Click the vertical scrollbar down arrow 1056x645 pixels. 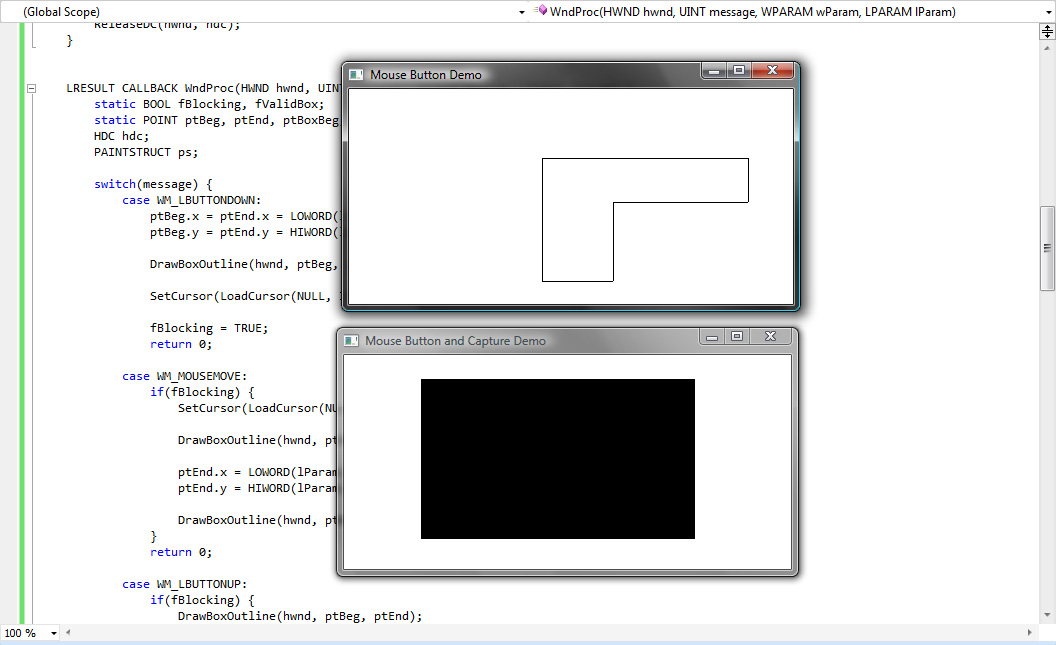point(1047,615)
